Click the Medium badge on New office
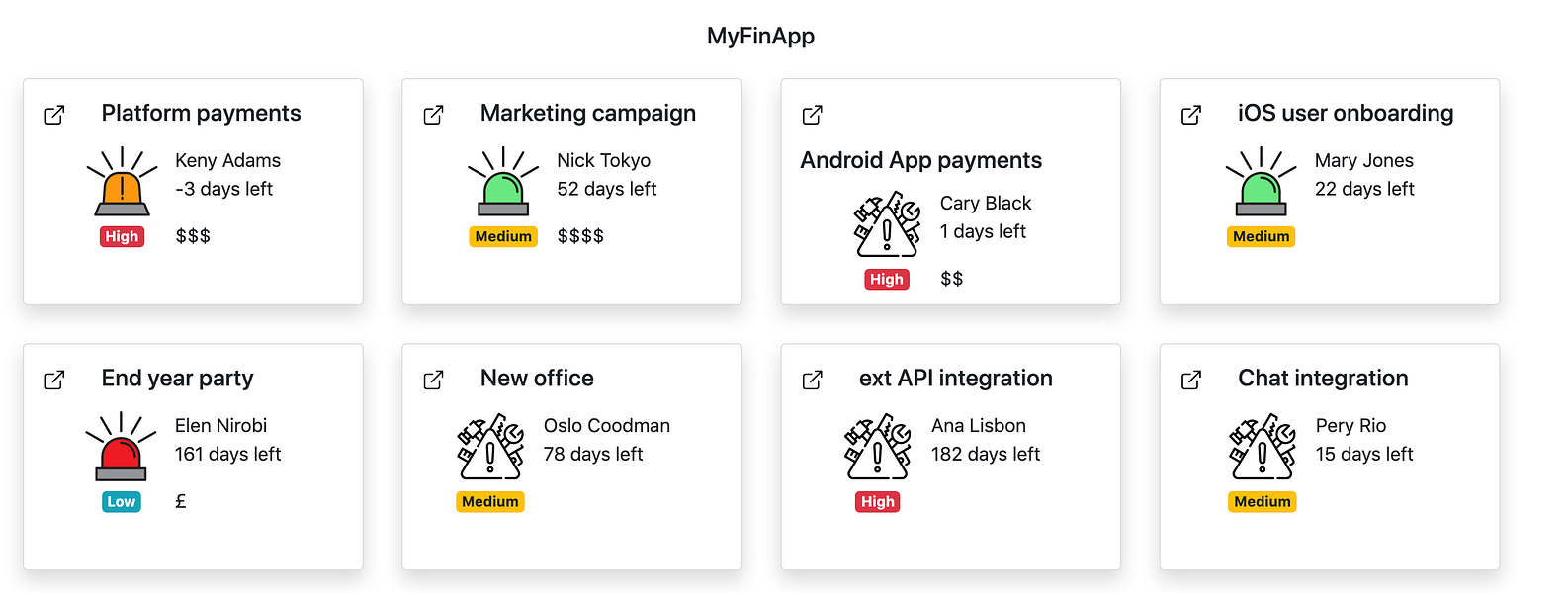The height and width of the screenshot is (593, 1568). point(490,501)
